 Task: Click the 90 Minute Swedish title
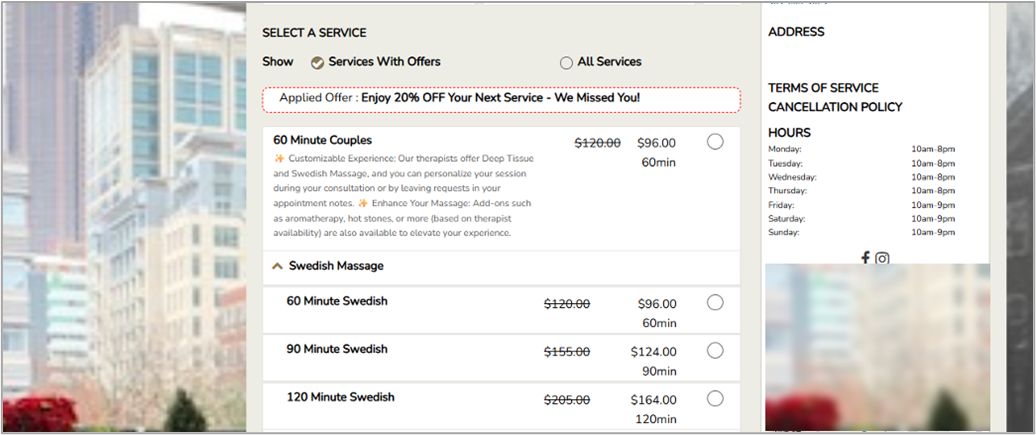(337, 349)
